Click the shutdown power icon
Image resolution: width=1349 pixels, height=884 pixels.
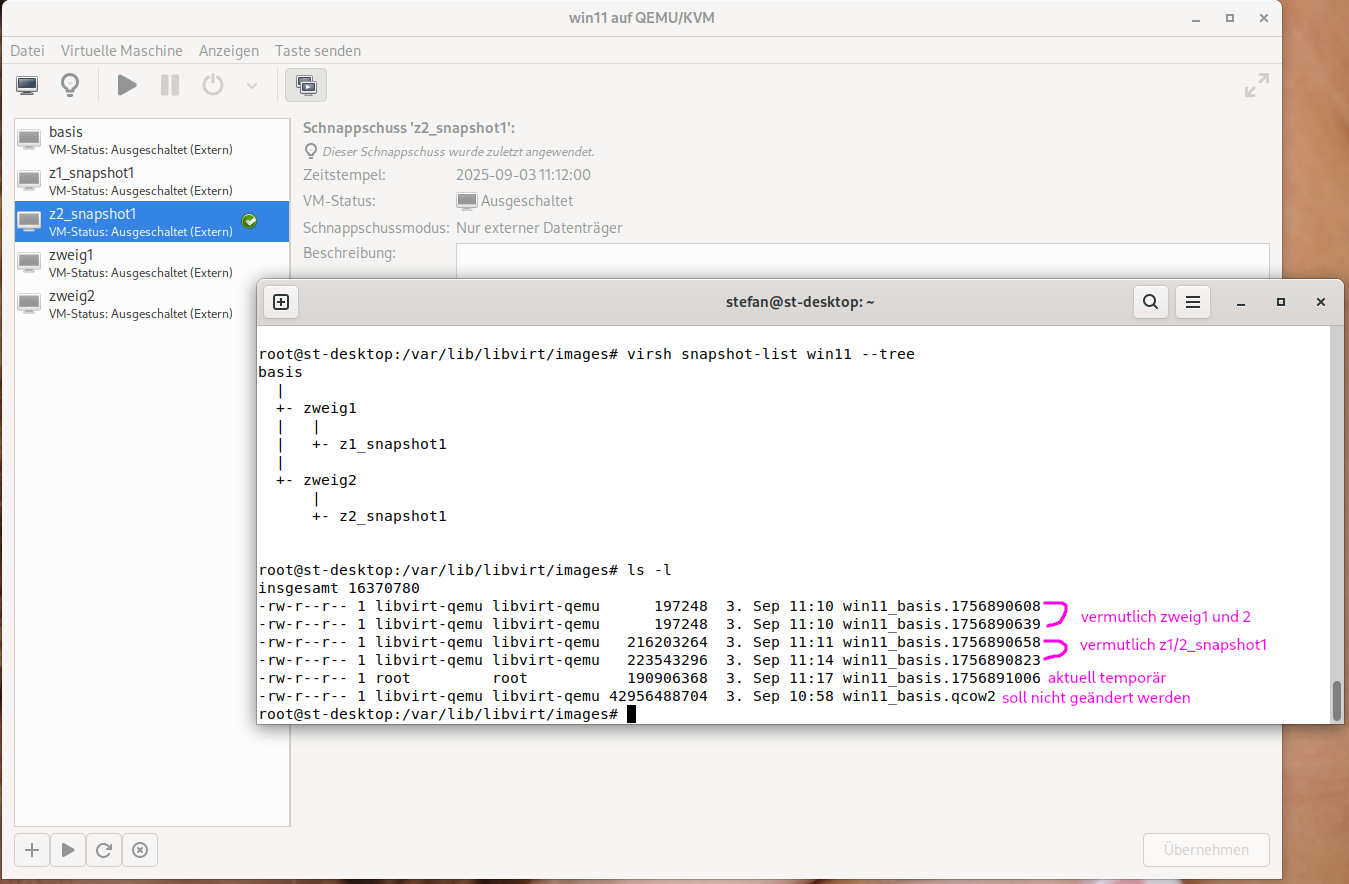point(213,86)
